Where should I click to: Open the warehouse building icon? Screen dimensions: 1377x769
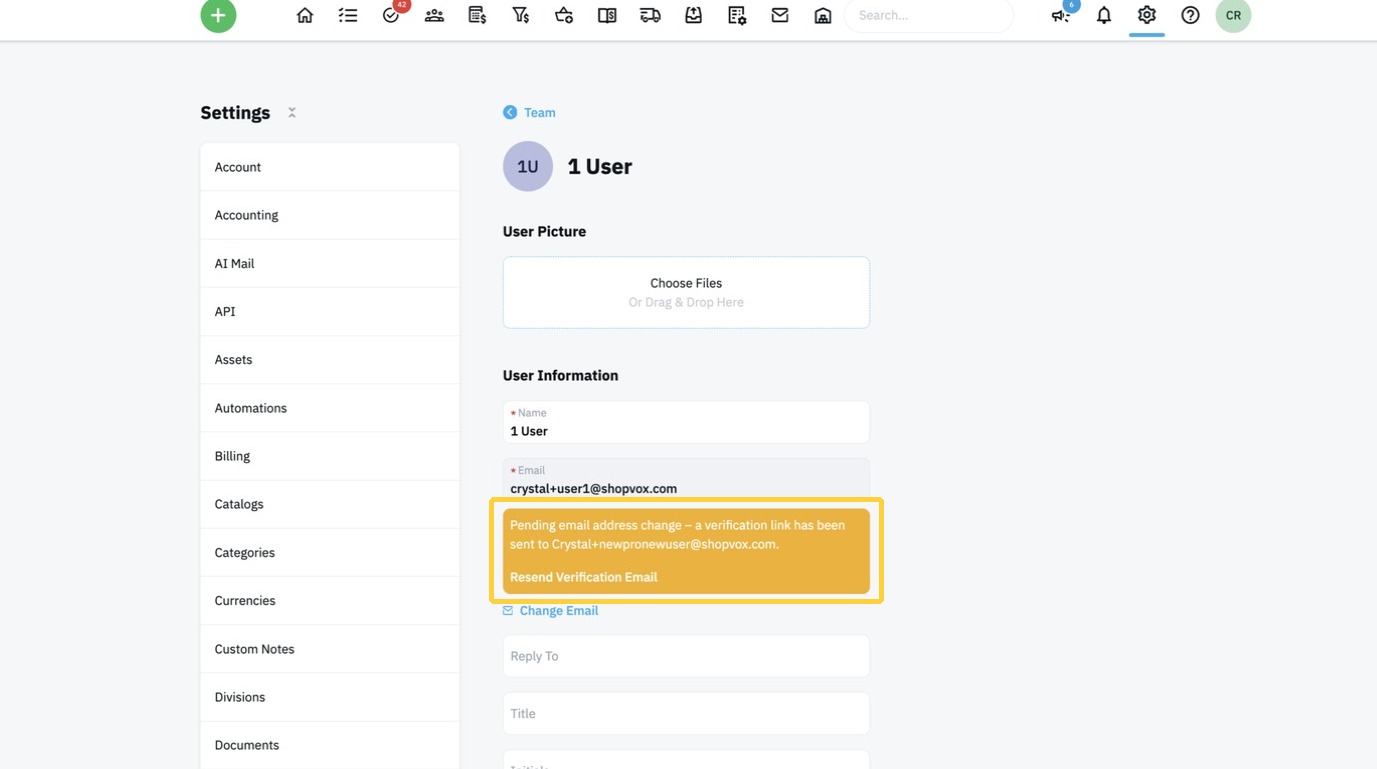point(823,15)
